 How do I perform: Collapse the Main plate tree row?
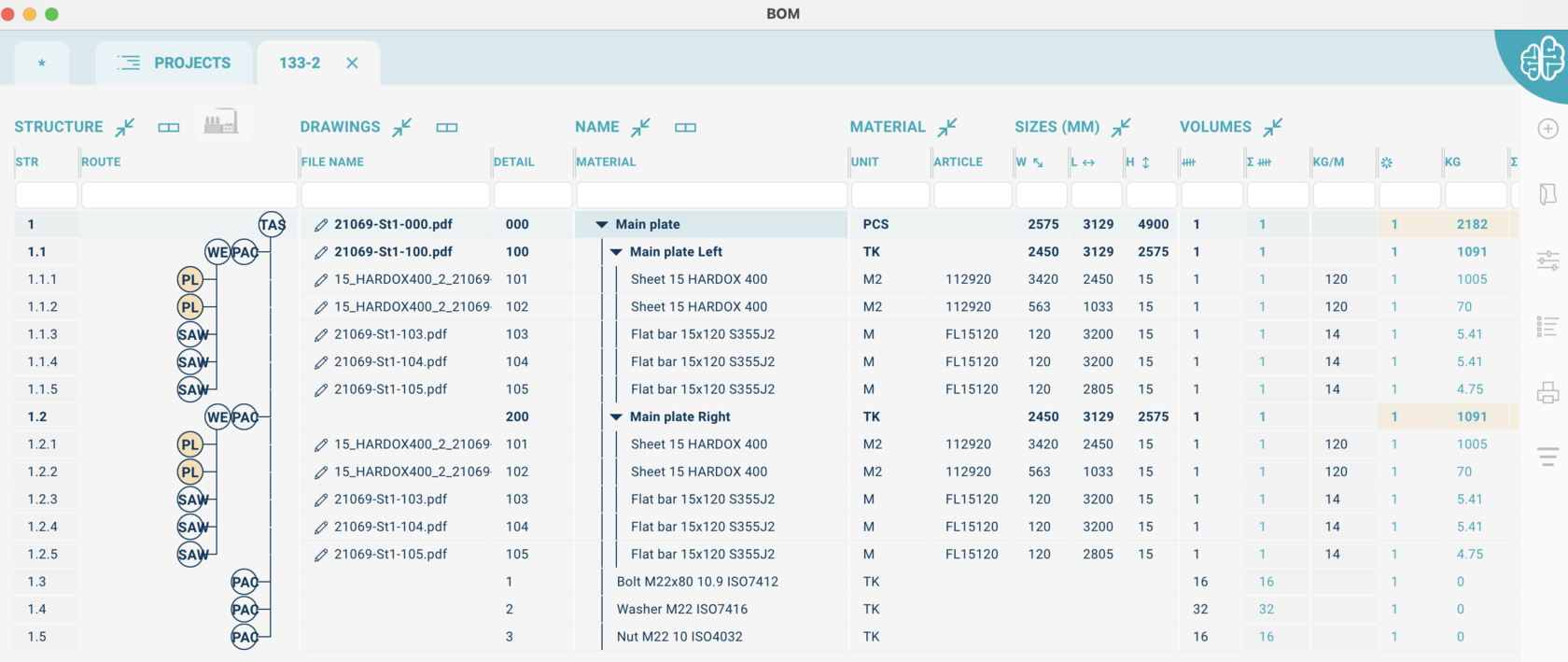pyautogui.click(x=602, y=225)
